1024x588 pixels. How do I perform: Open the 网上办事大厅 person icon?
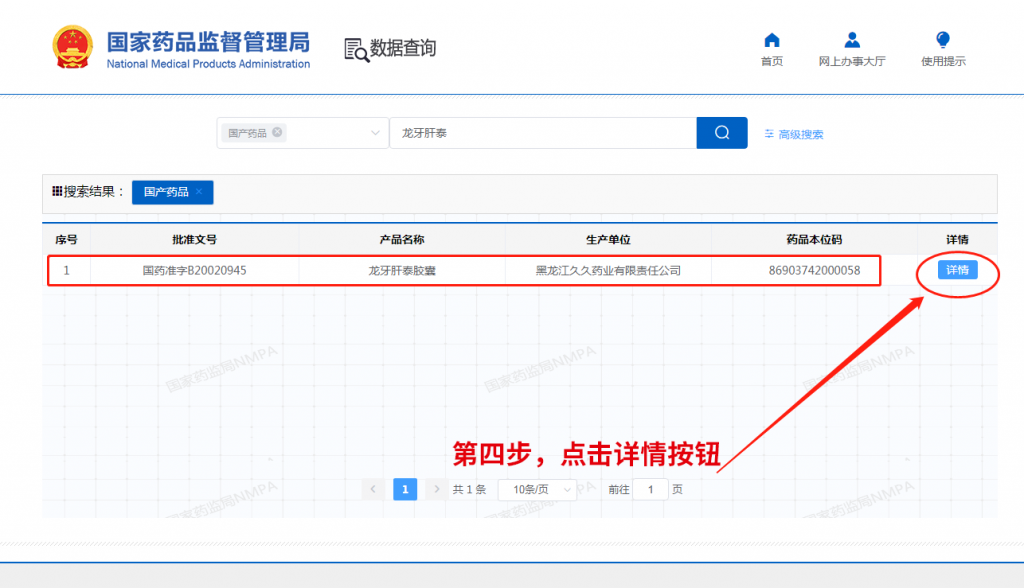pos(852,41)
